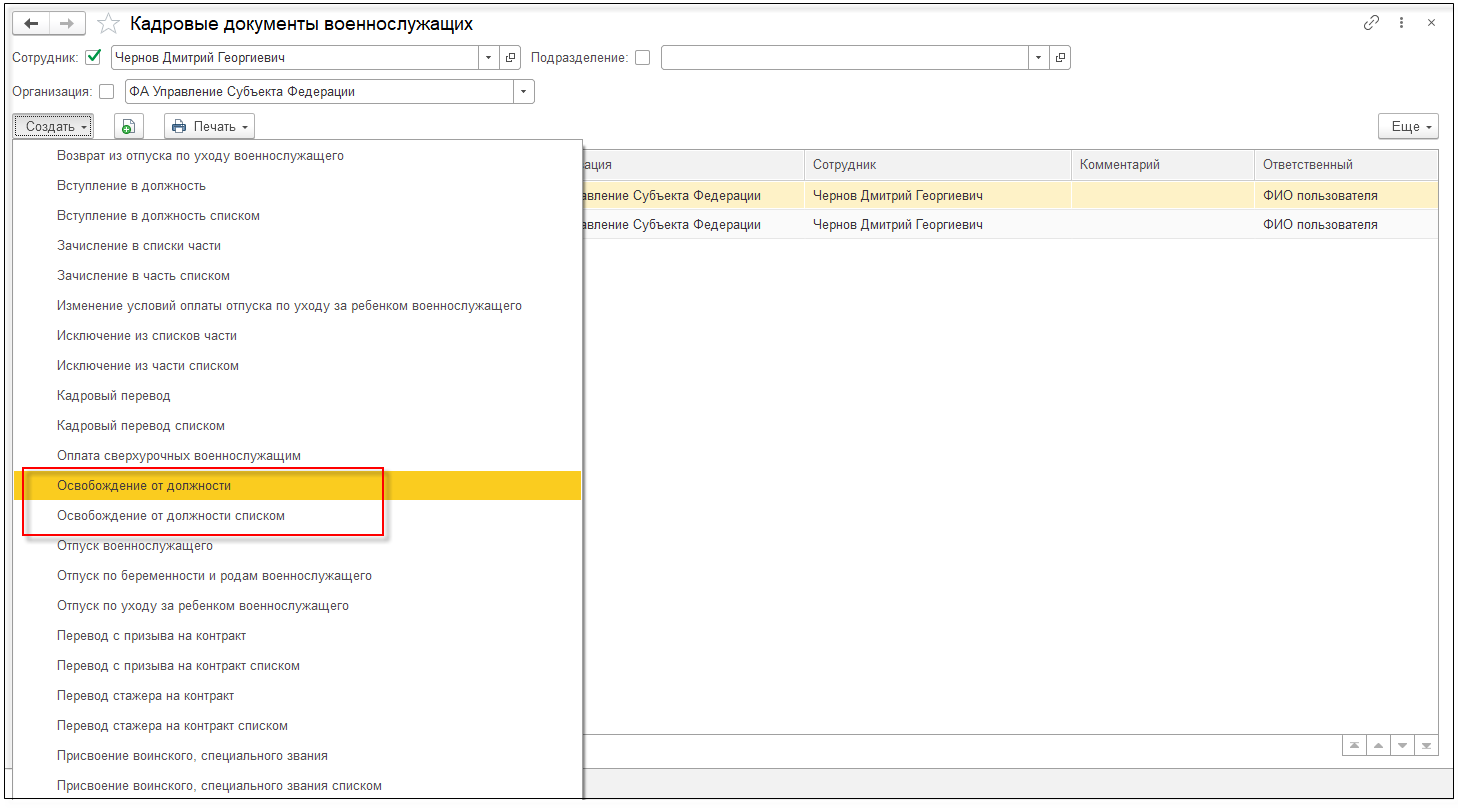The width and height of the screenshot is (1458, 812).
Task: Sort by the Ответственный column header
Action: [x=1346, y=165]
